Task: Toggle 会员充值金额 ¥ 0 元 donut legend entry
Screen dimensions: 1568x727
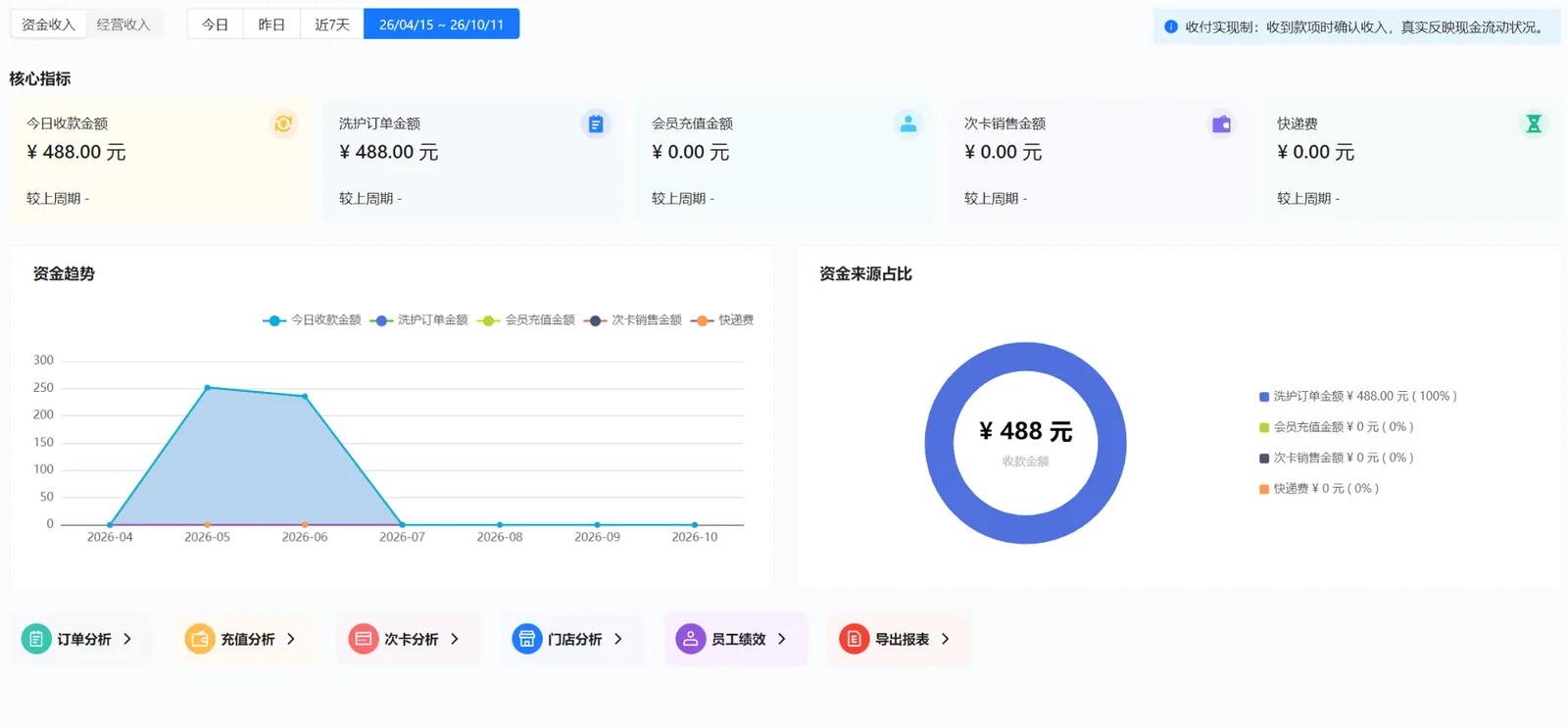Action: tap(1337, 427)
